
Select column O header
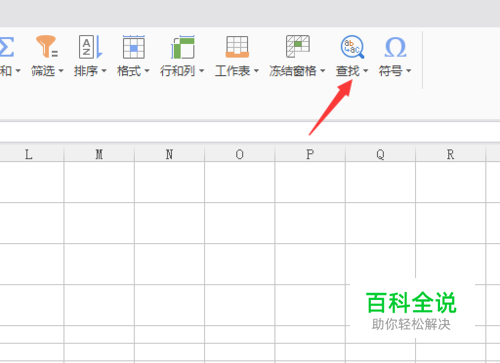pos(240,154)
